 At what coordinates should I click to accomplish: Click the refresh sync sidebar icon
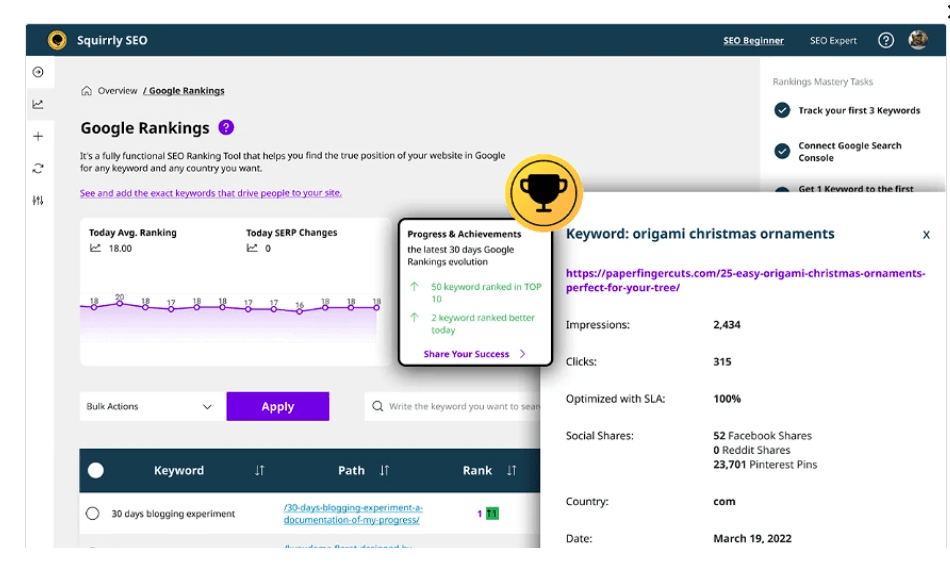[38, 168]
